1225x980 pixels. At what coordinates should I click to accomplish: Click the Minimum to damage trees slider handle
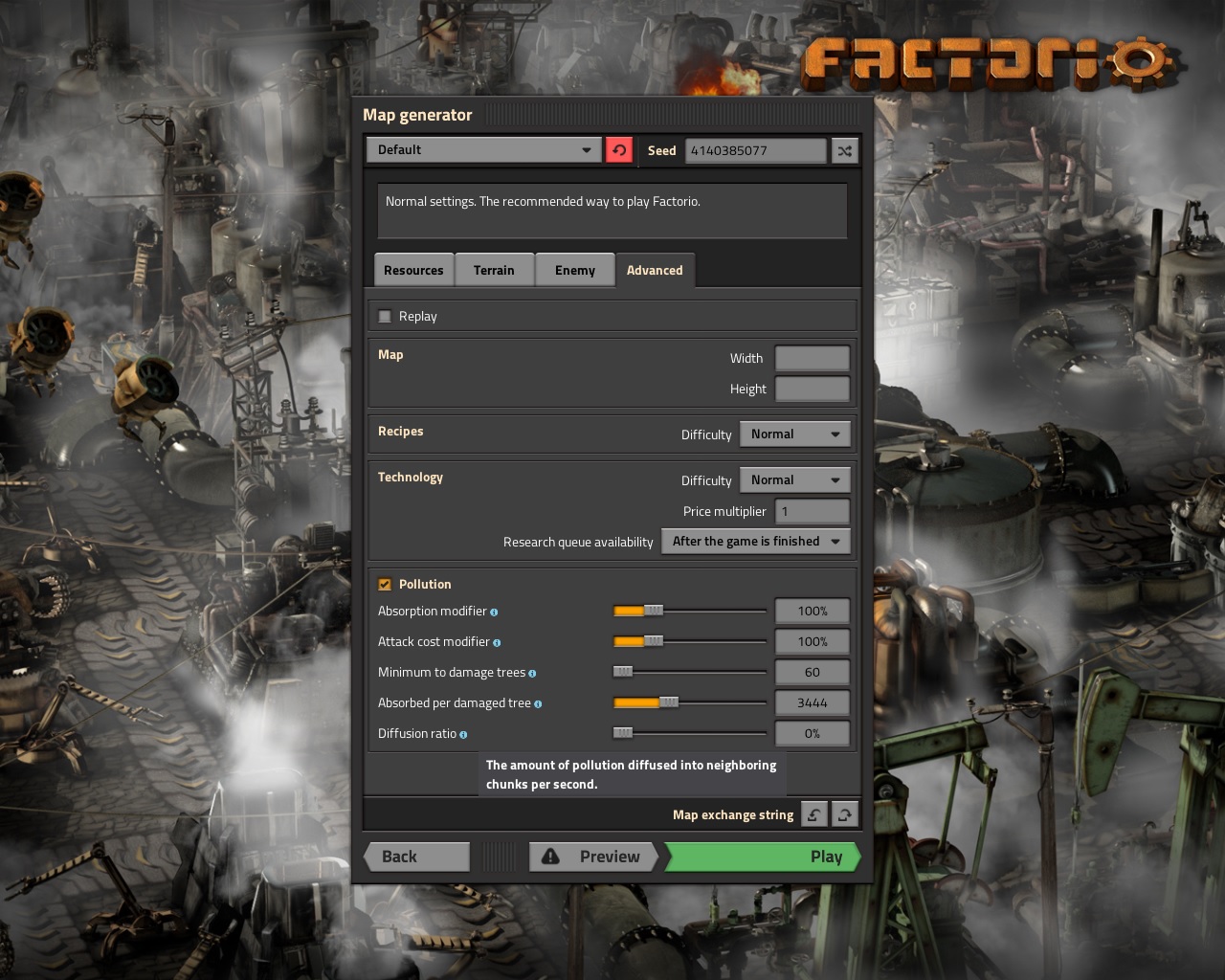[623, 672]
